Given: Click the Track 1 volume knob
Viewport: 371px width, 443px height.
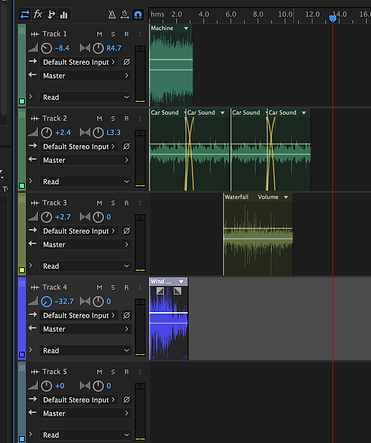Looking at the screenshot, I should [x=46, y=48].
